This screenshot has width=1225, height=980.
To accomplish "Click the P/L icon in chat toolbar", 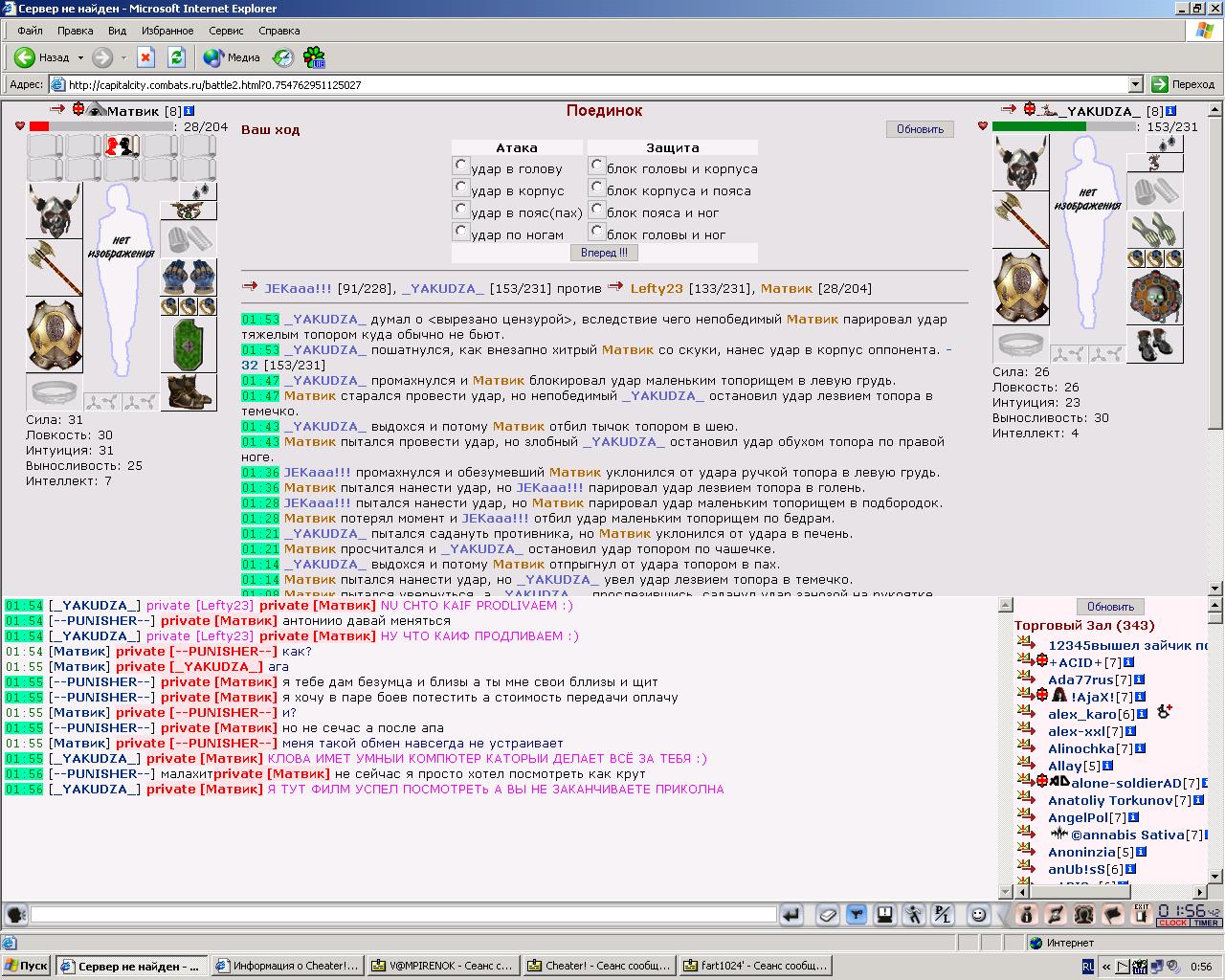I will [943, 915].
